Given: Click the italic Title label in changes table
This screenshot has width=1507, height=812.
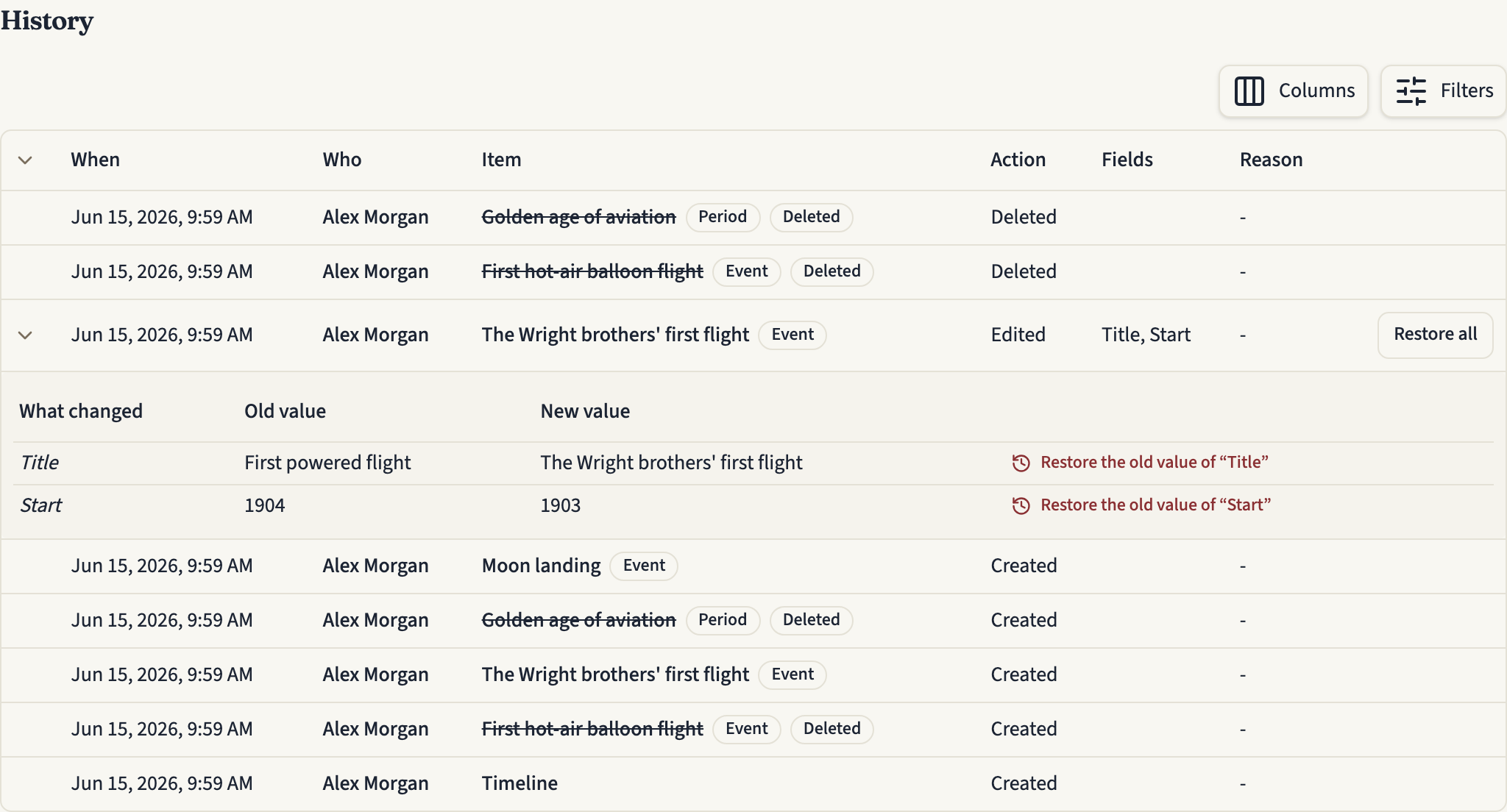Looking at the screenshot, I should 39,463.
